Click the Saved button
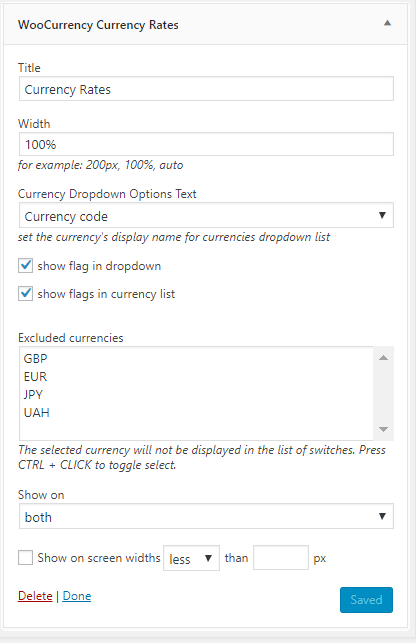 366,600
